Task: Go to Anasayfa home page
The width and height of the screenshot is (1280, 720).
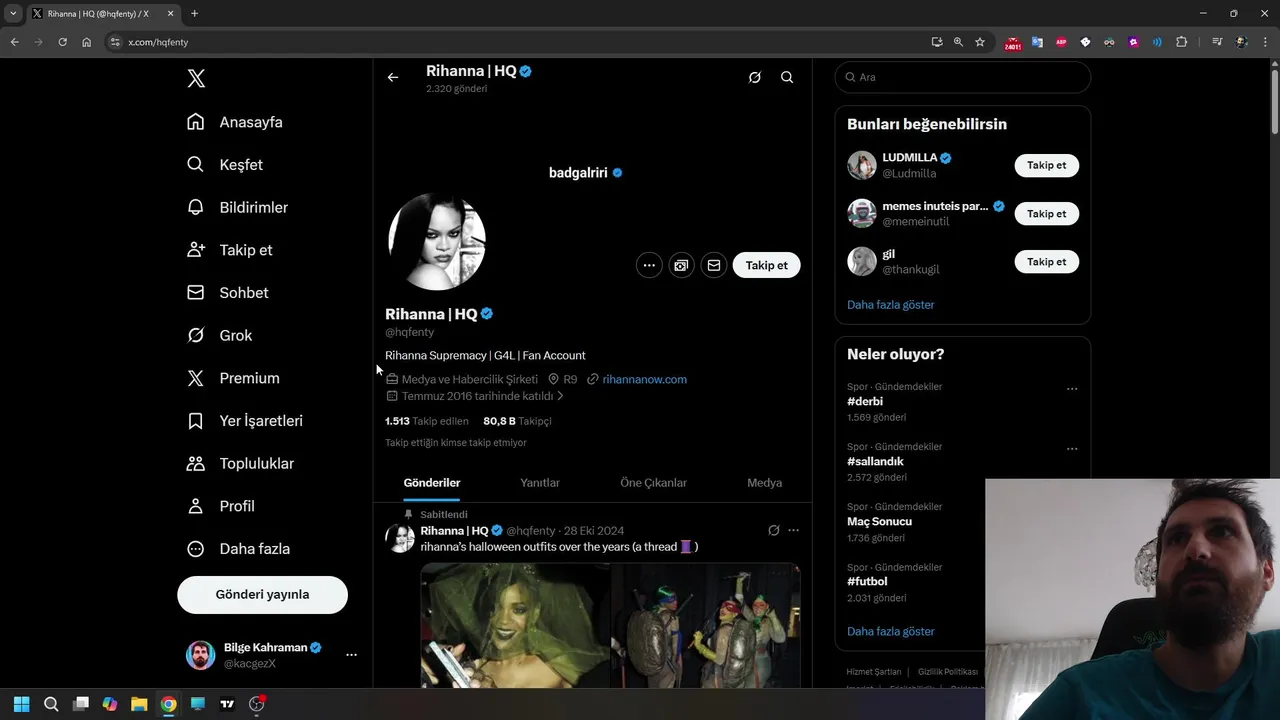Action: [235, 122]
